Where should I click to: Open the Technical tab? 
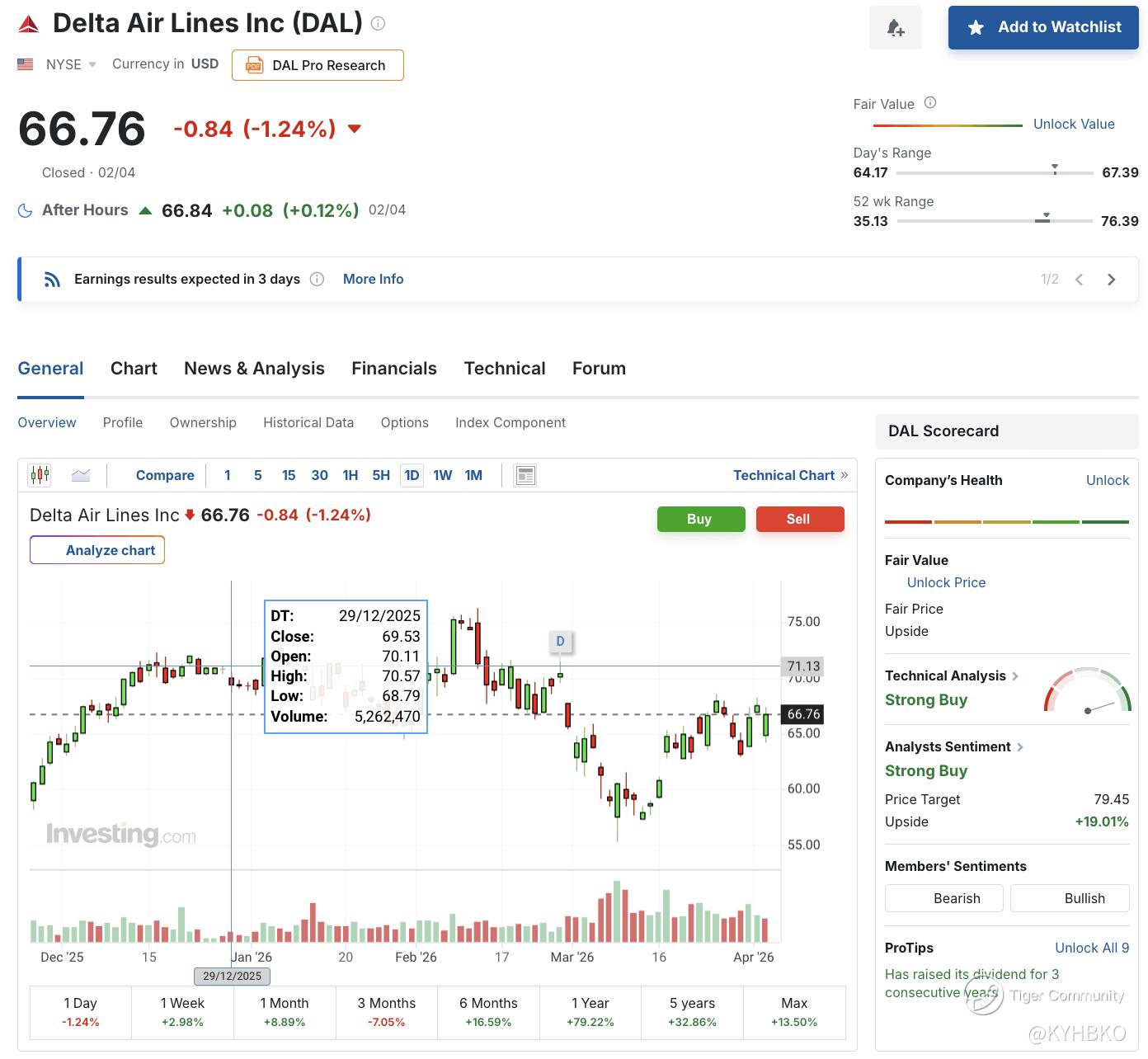pyautogui.click(x=505, y=369)
